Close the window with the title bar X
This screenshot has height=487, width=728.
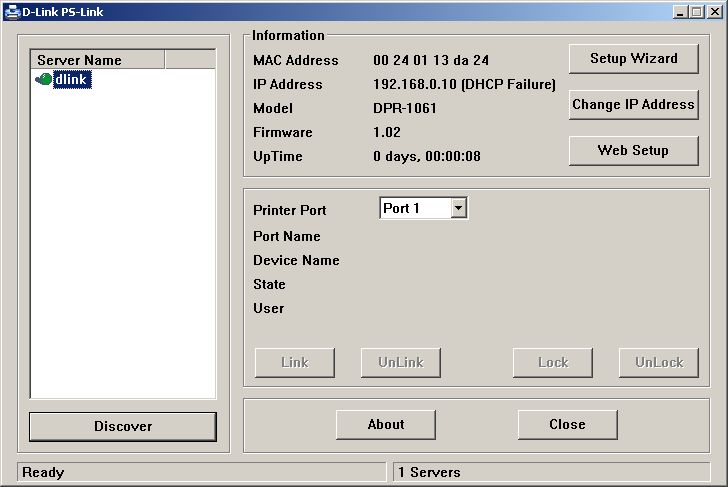(715, 12)
